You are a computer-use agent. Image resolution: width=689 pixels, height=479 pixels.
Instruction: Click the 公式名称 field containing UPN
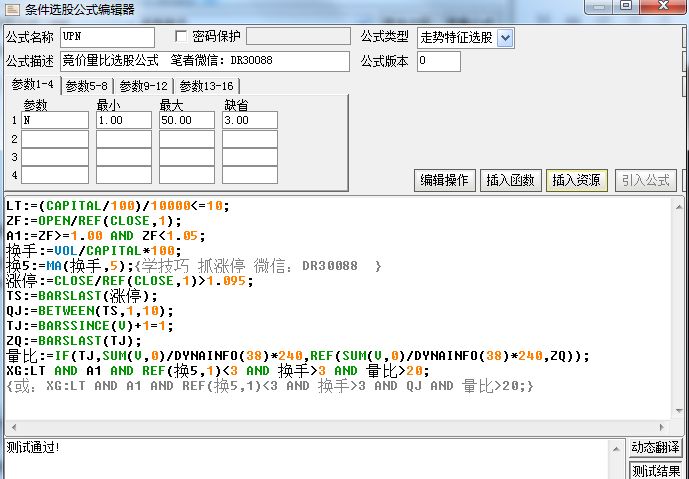[108, 37]
